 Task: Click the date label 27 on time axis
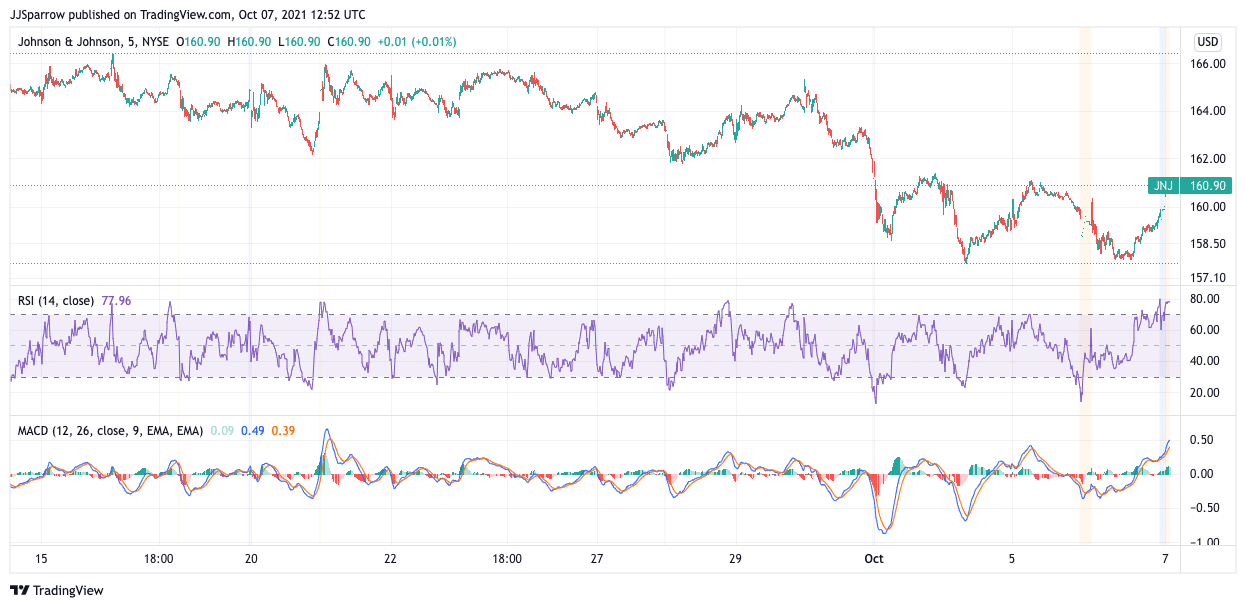click(x=597, y=559)
